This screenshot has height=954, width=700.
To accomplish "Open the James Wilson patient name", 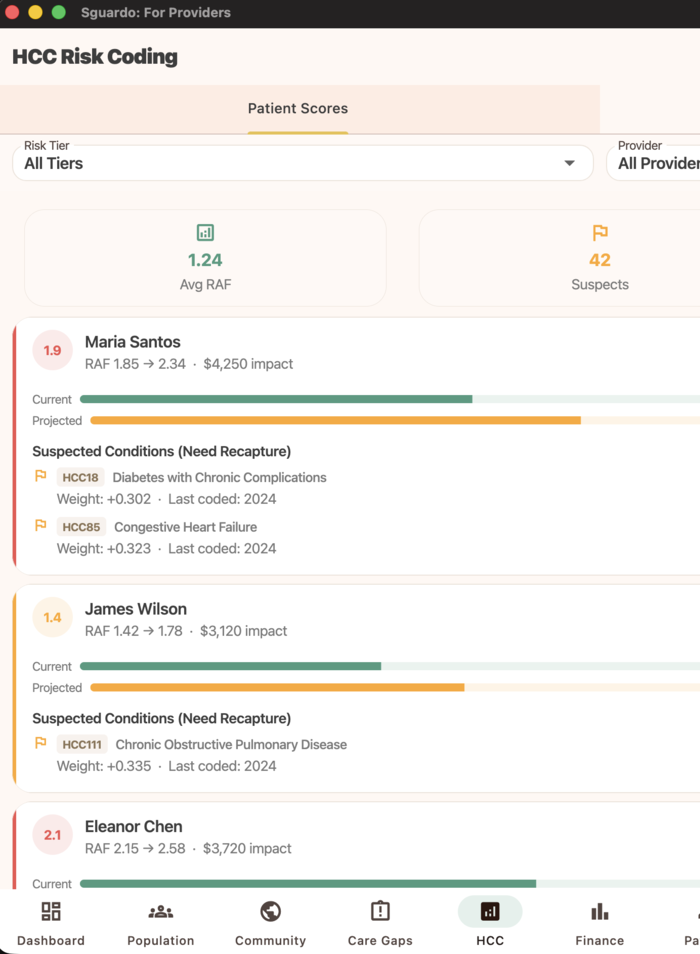I will coord(136,609).
